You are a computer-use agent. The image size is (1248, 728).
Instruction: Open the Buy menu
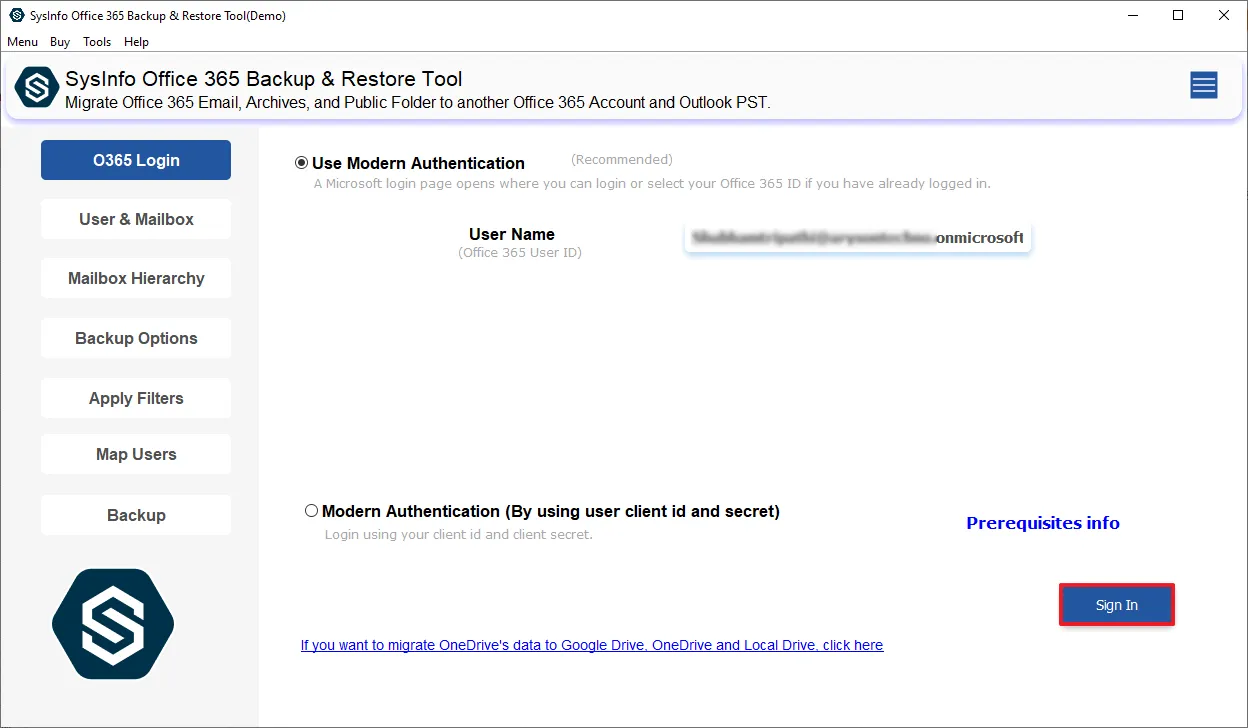60,42
